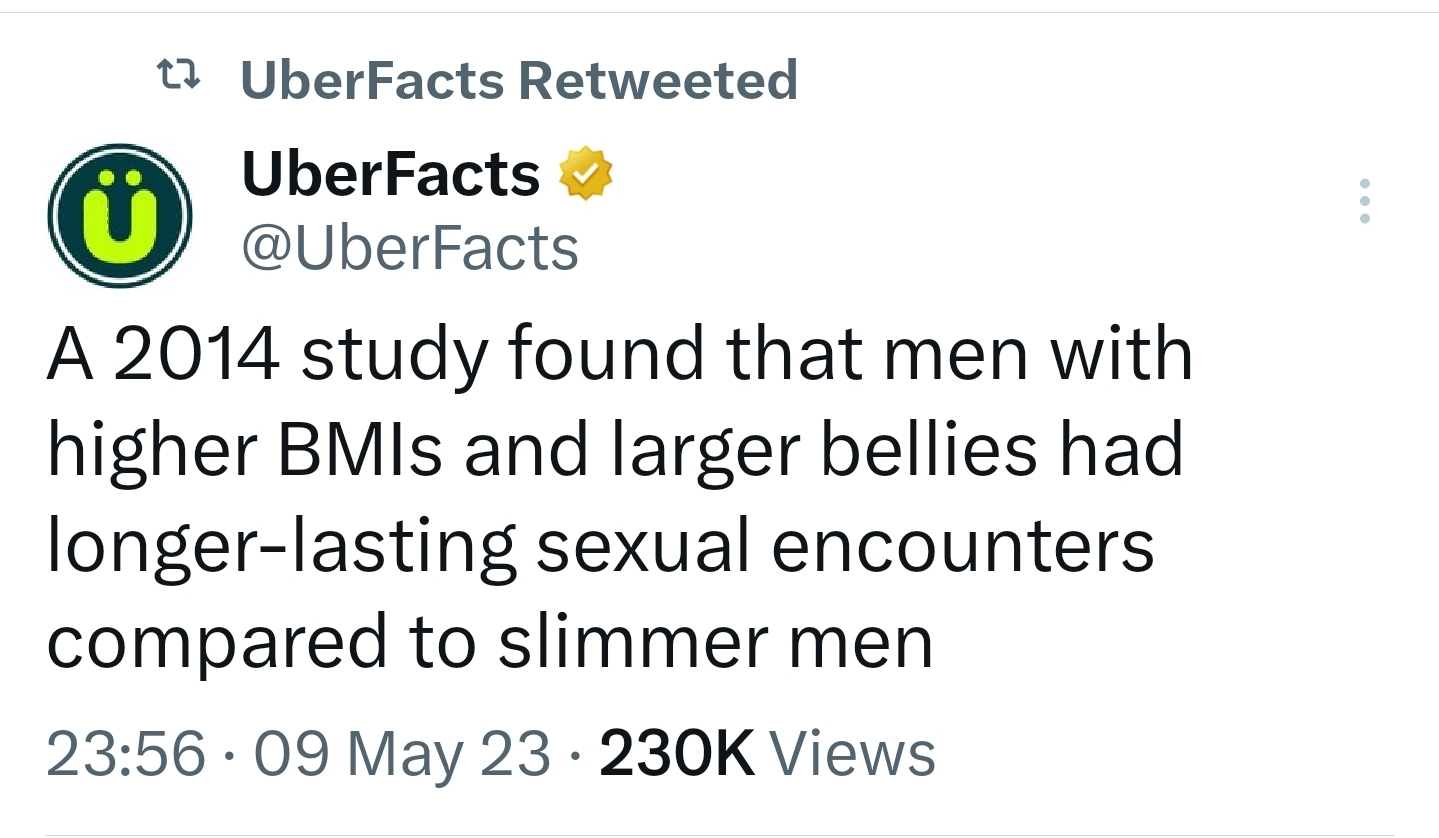Click the @UberFacts handle
This screenshot has width=1439, height=838.
(410, 247)
